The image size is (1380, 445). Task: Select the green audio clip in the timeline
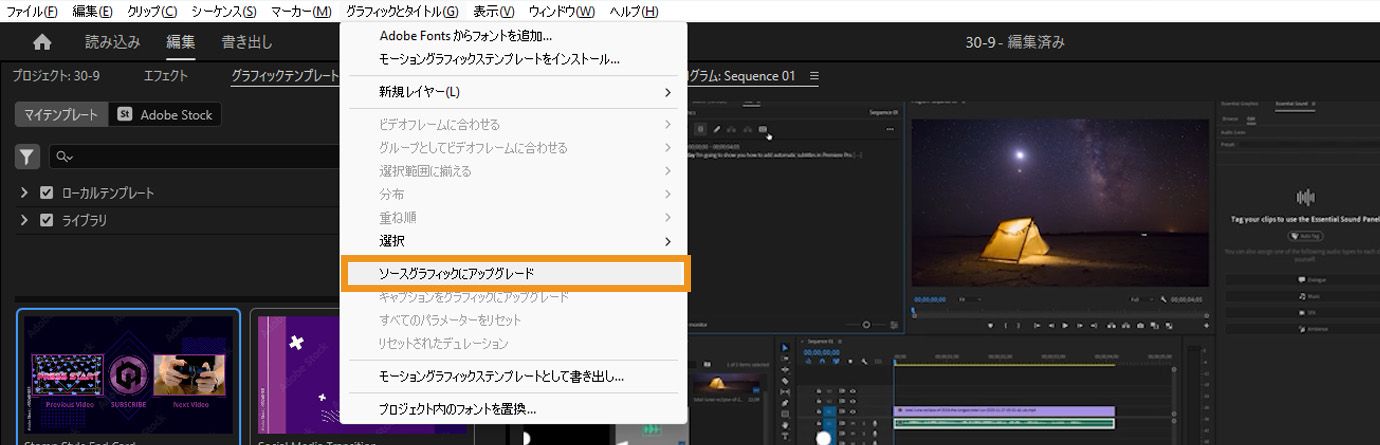[x=1004, y=424]
